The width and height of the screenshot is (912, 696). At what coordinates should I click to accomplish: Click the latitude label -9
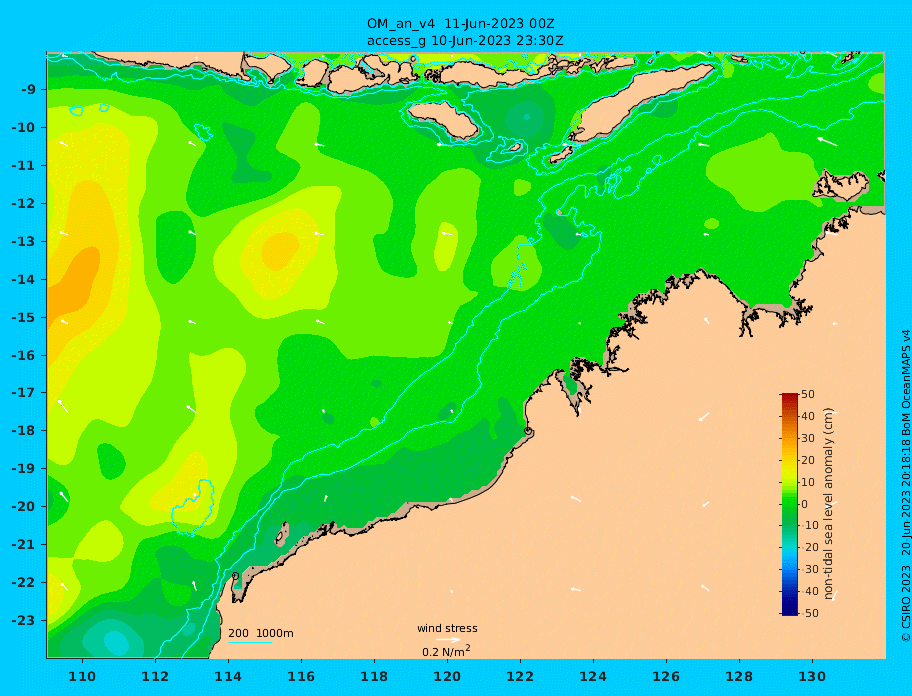[x=29, y=90]
